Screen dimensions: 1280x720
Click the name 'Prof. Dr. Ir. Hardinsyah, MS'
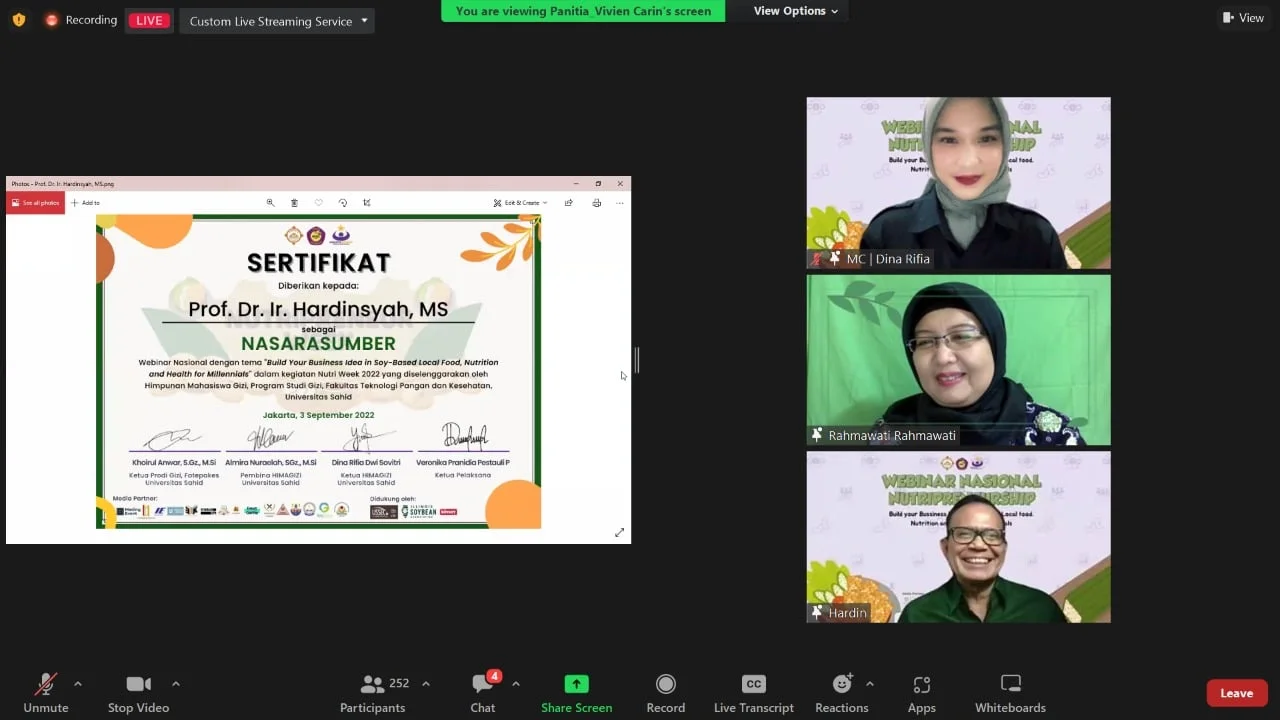(318, 310)
